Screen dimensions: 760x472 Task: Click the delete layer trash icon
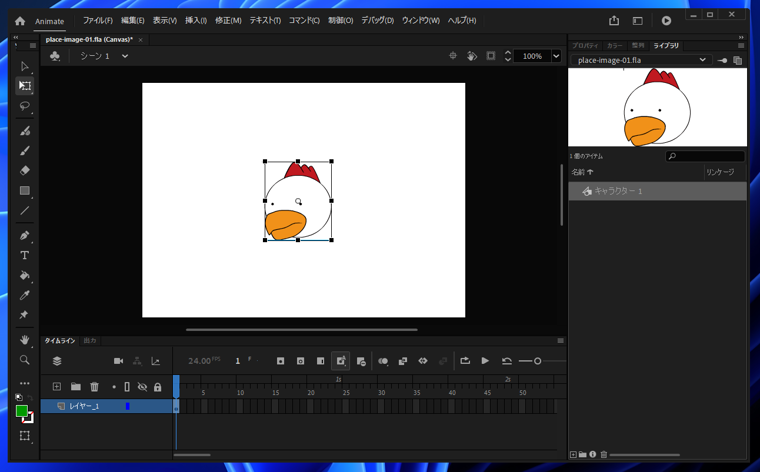click(x=94, y=387)
